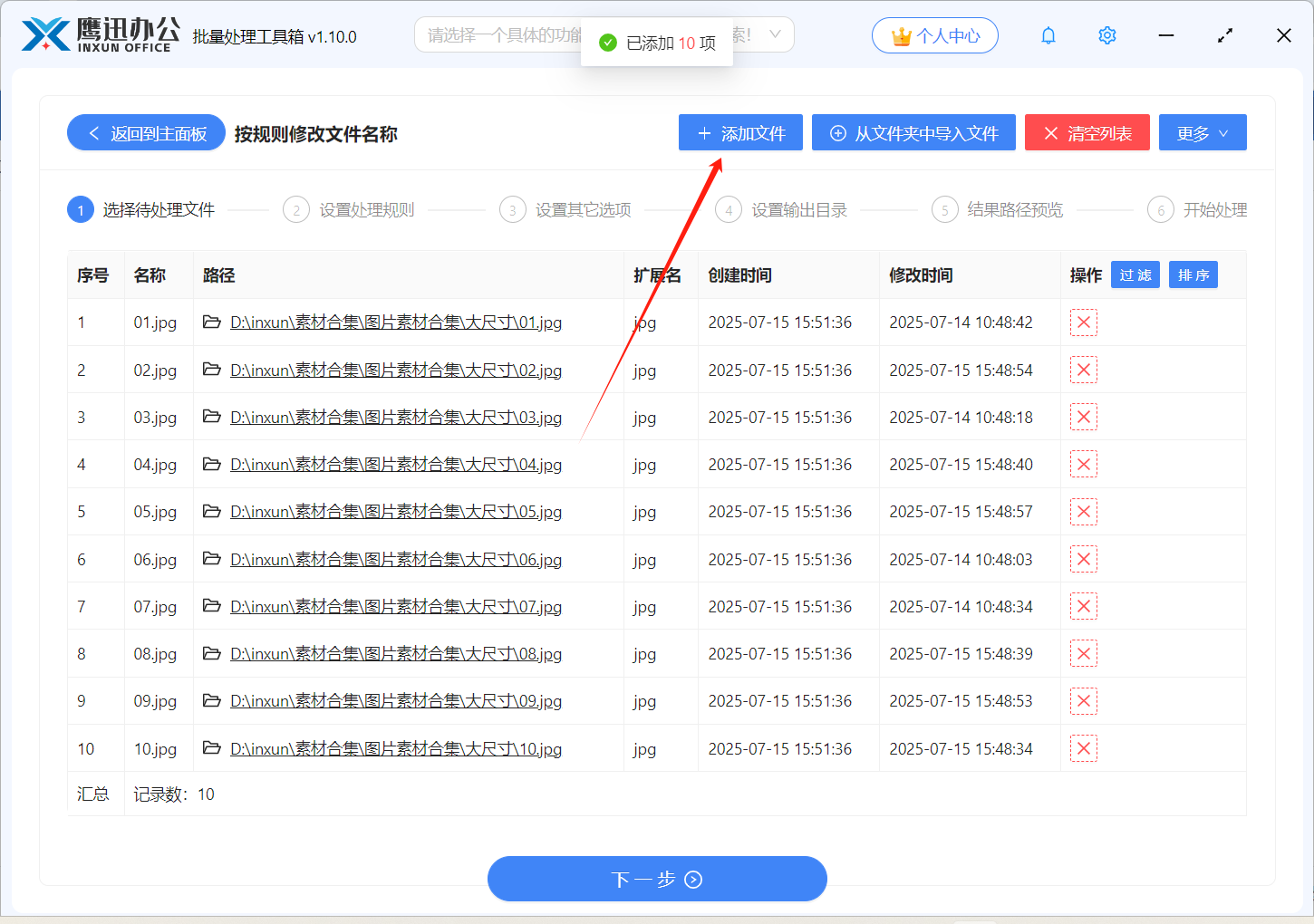Go to step 5 结果路径预览
The height and width of the screenshot is (924, 1314).
pyautogui.click(x=998, y=210)
